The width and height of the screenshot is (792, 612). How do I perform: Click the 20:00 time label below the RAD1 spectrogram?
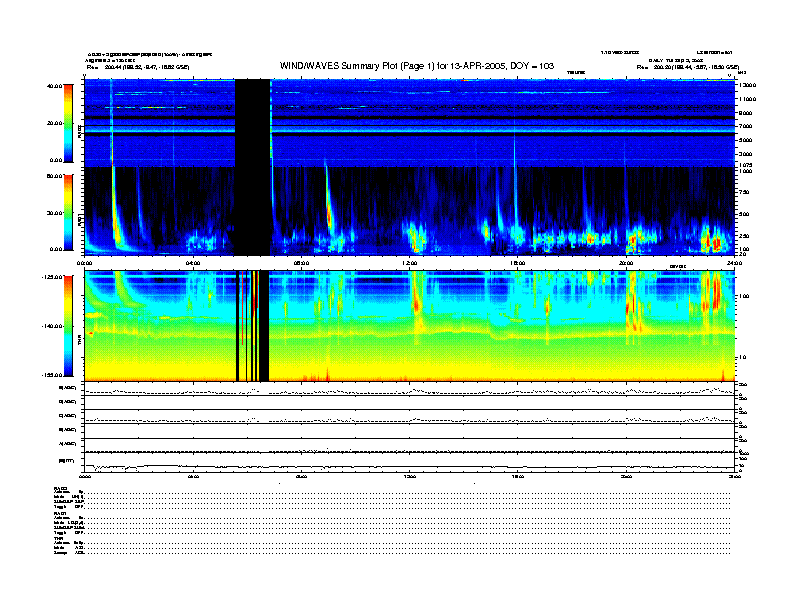pyautogui.click(x=626, y=263)
